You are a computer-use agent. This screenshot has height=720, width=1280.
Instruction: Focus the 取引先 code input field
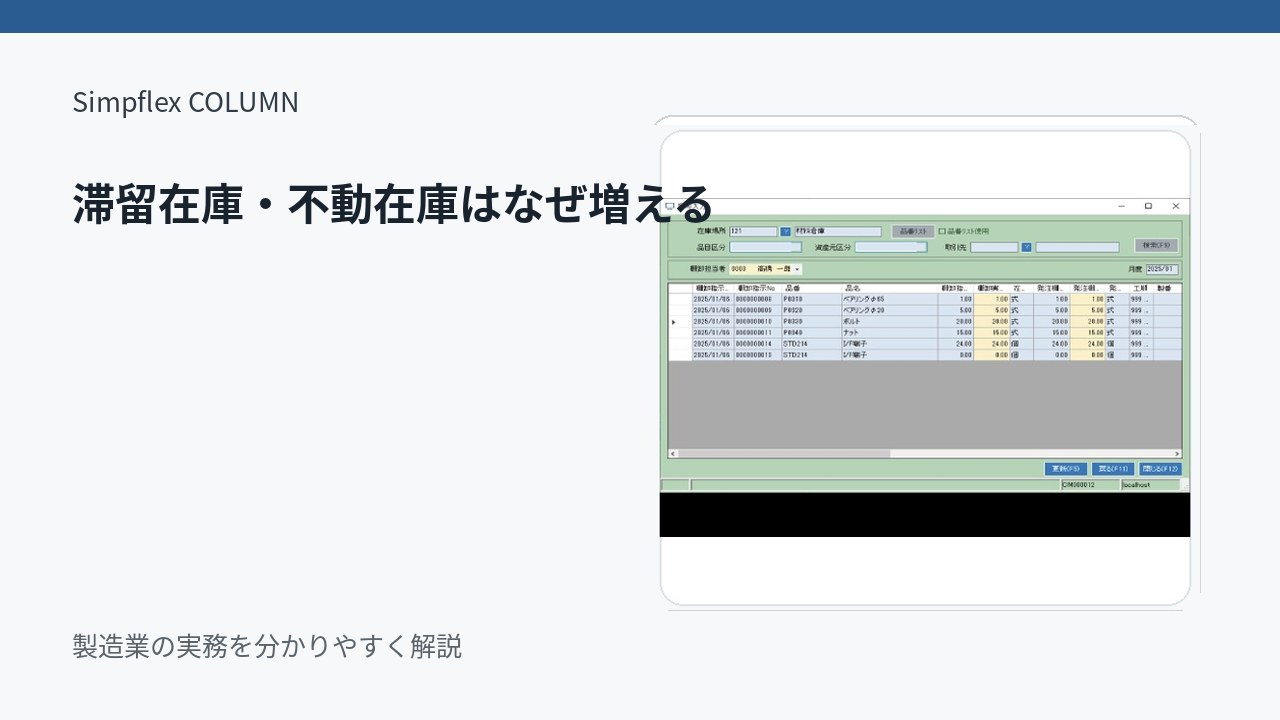tap(994, 247)
